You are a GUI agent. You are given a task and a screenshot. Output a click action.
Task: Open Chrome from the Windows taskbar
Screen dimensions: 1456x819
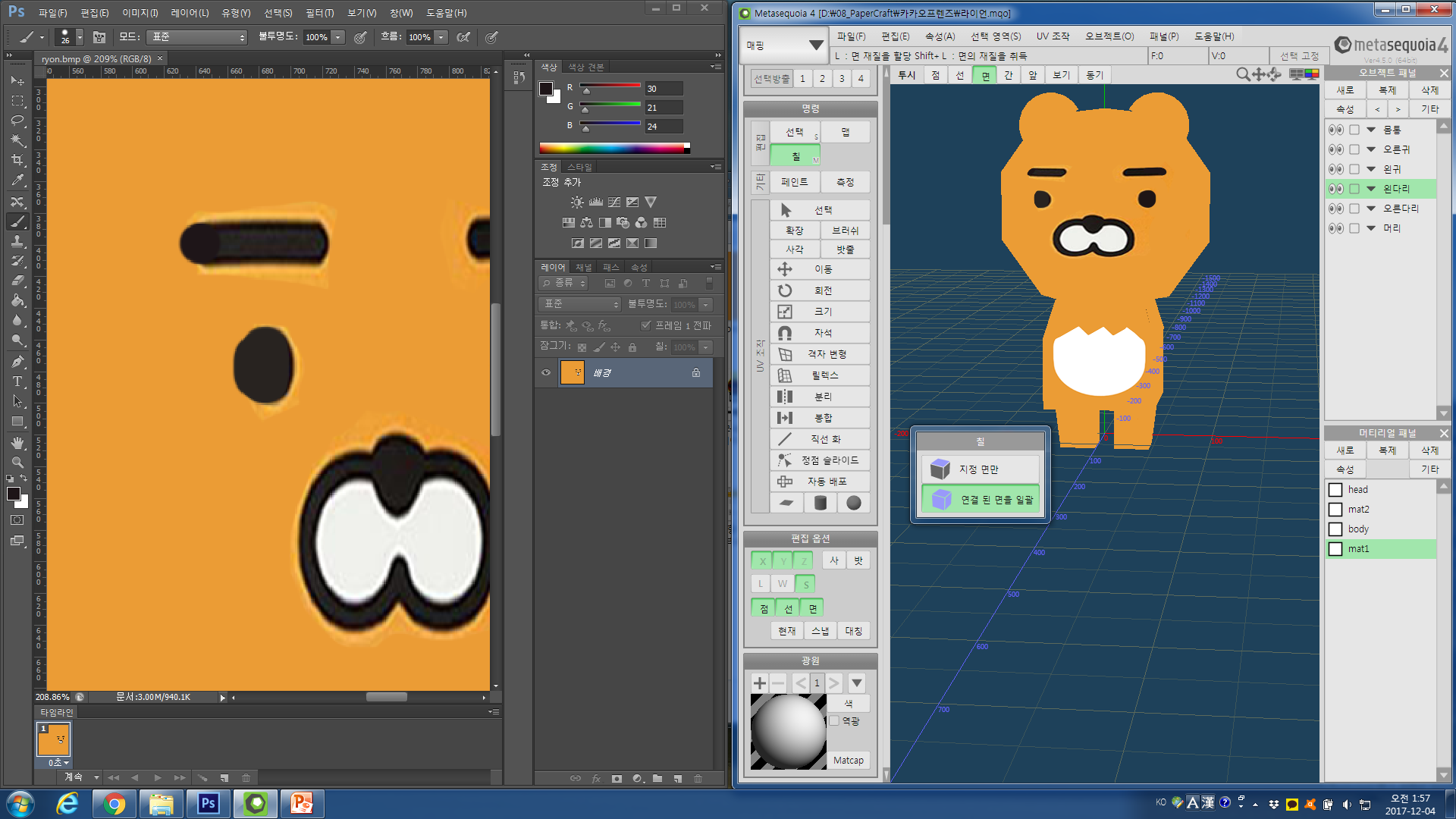click(x=115, y=804)
